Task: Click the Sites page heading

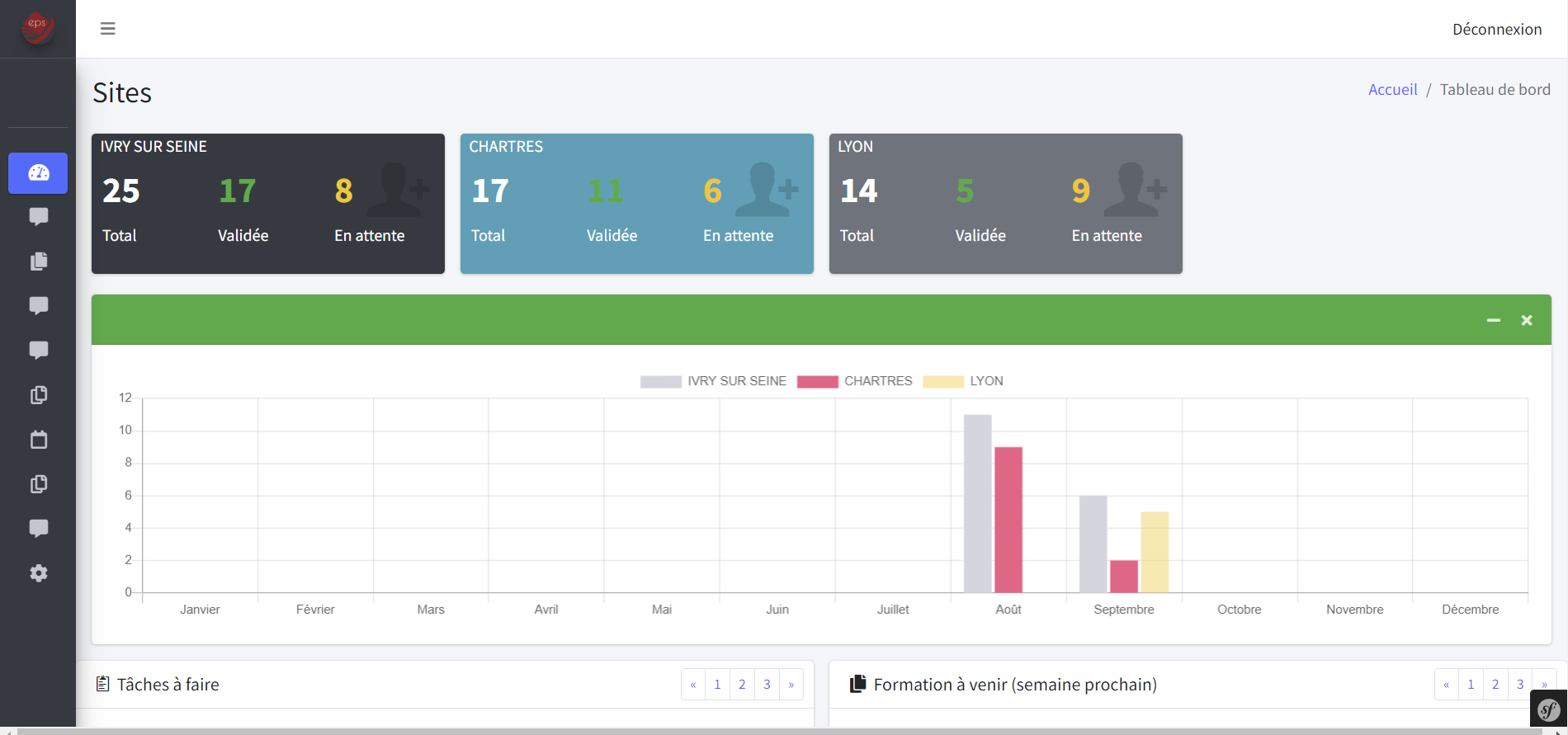Action: [122, 92]
